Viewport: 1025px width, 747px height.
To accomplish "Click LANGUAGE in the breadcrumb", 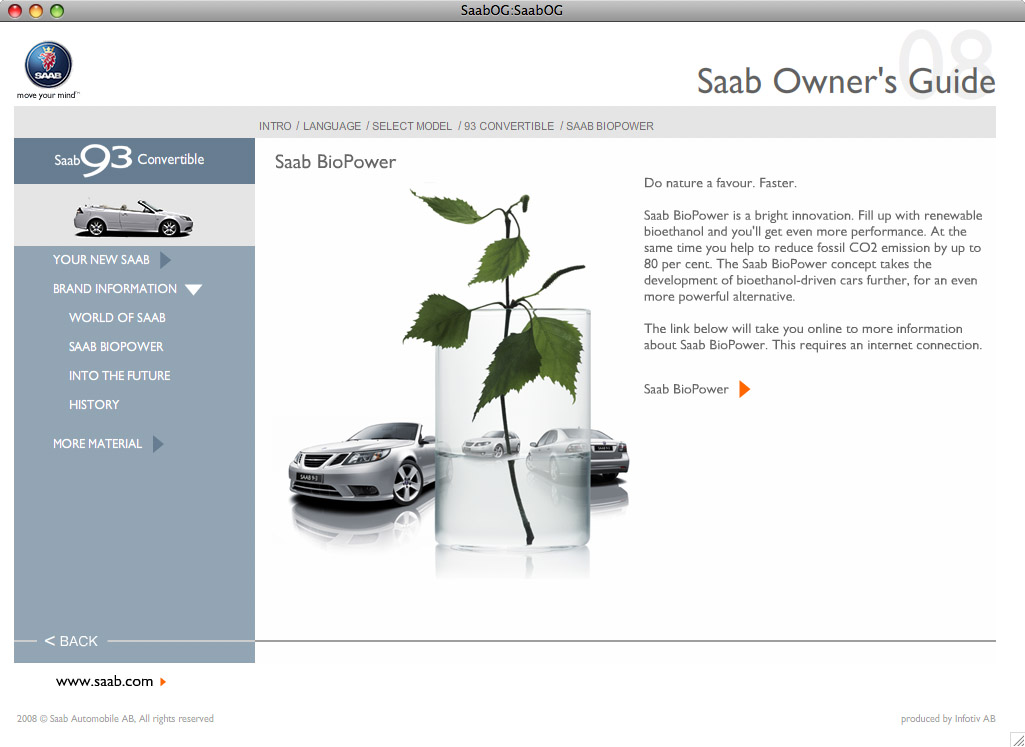I will click(332, 126).
